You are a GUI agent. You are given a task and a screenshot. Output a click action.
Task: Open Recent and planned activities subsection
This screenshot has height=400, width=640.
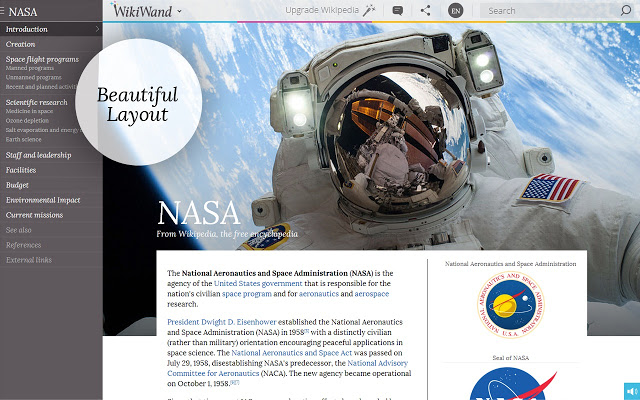tap(41, 87)
